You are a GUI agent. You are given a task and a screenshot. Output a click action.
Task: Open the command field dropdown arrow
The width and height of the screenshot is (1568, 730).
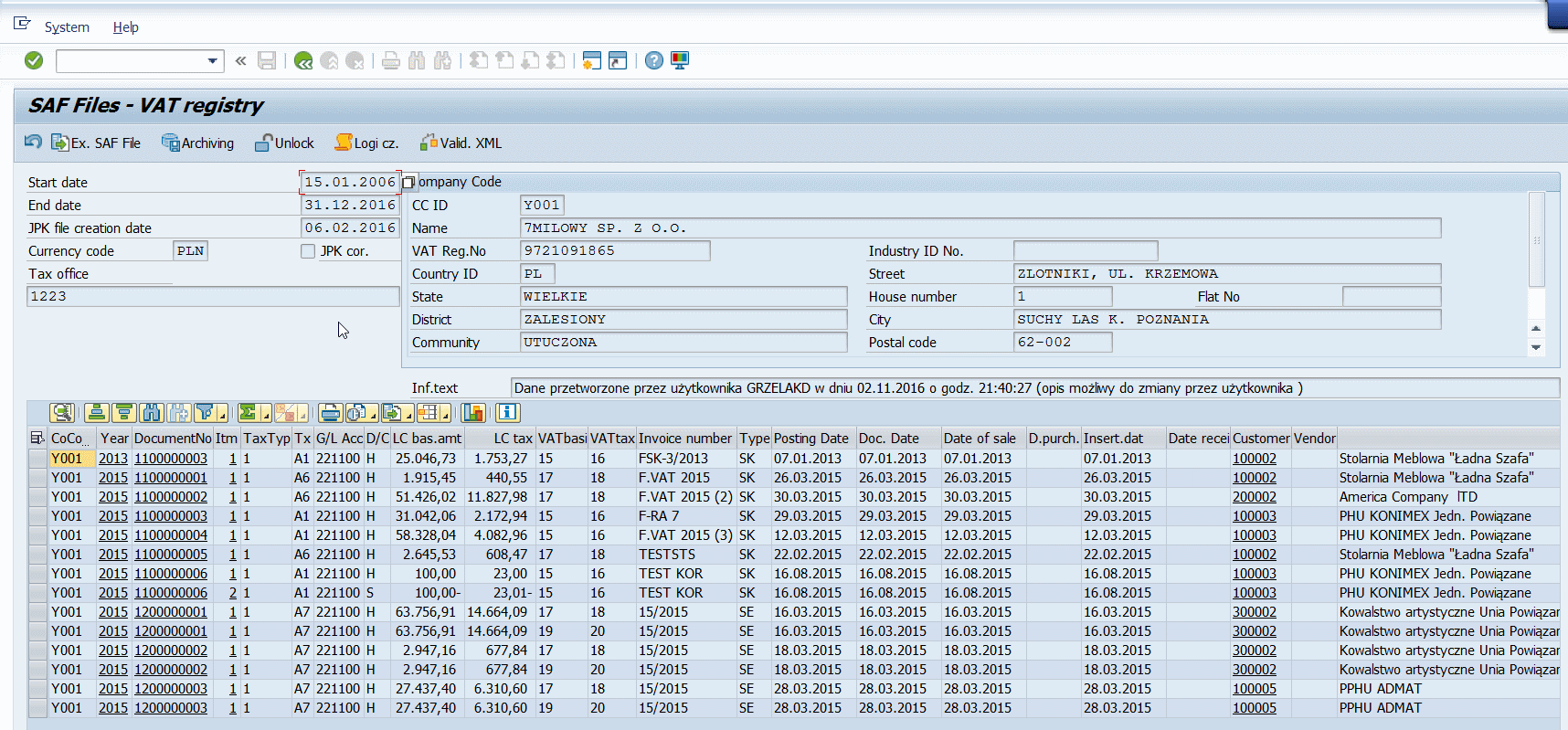coord(213,61)
